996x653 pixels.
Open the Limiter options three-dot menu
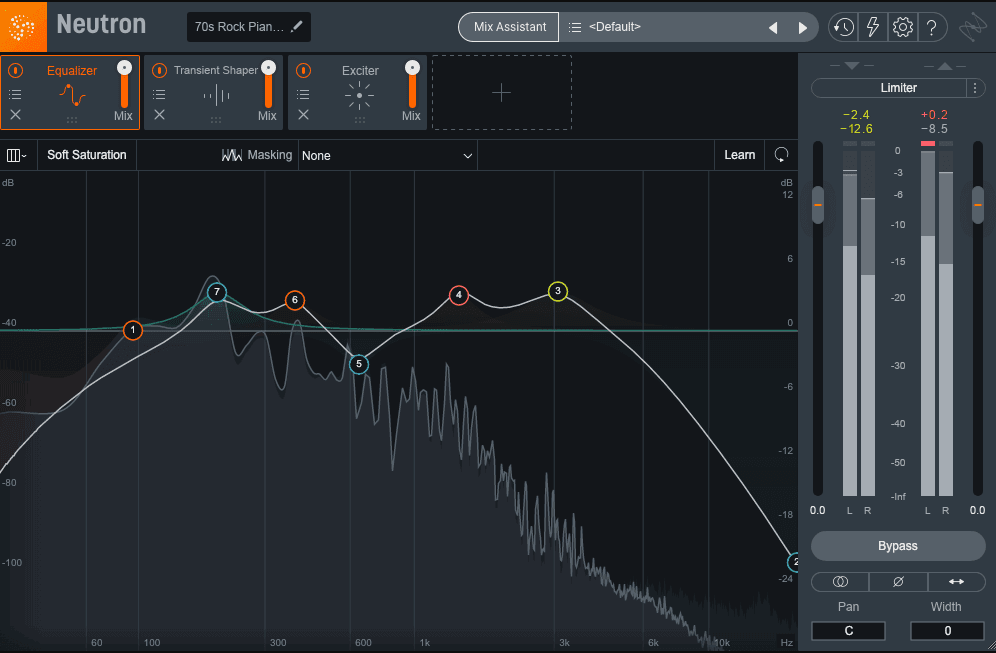(975, 88)
